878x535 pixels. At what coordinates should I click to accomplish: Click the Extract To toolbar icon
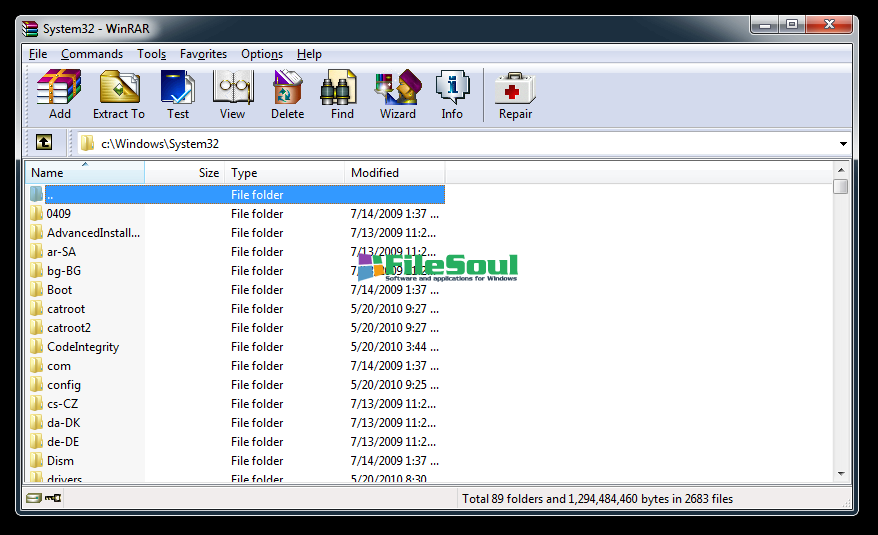coord(119,88)
